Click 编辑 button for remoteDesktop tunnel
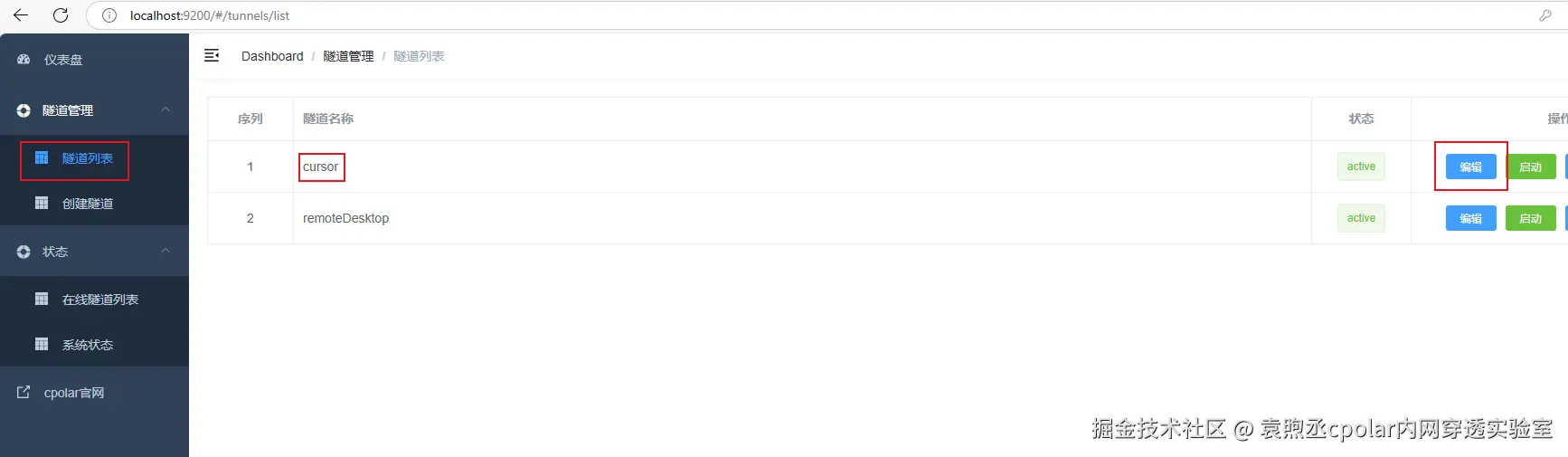Screen dimensions: 1568x457 [1470, 218]
